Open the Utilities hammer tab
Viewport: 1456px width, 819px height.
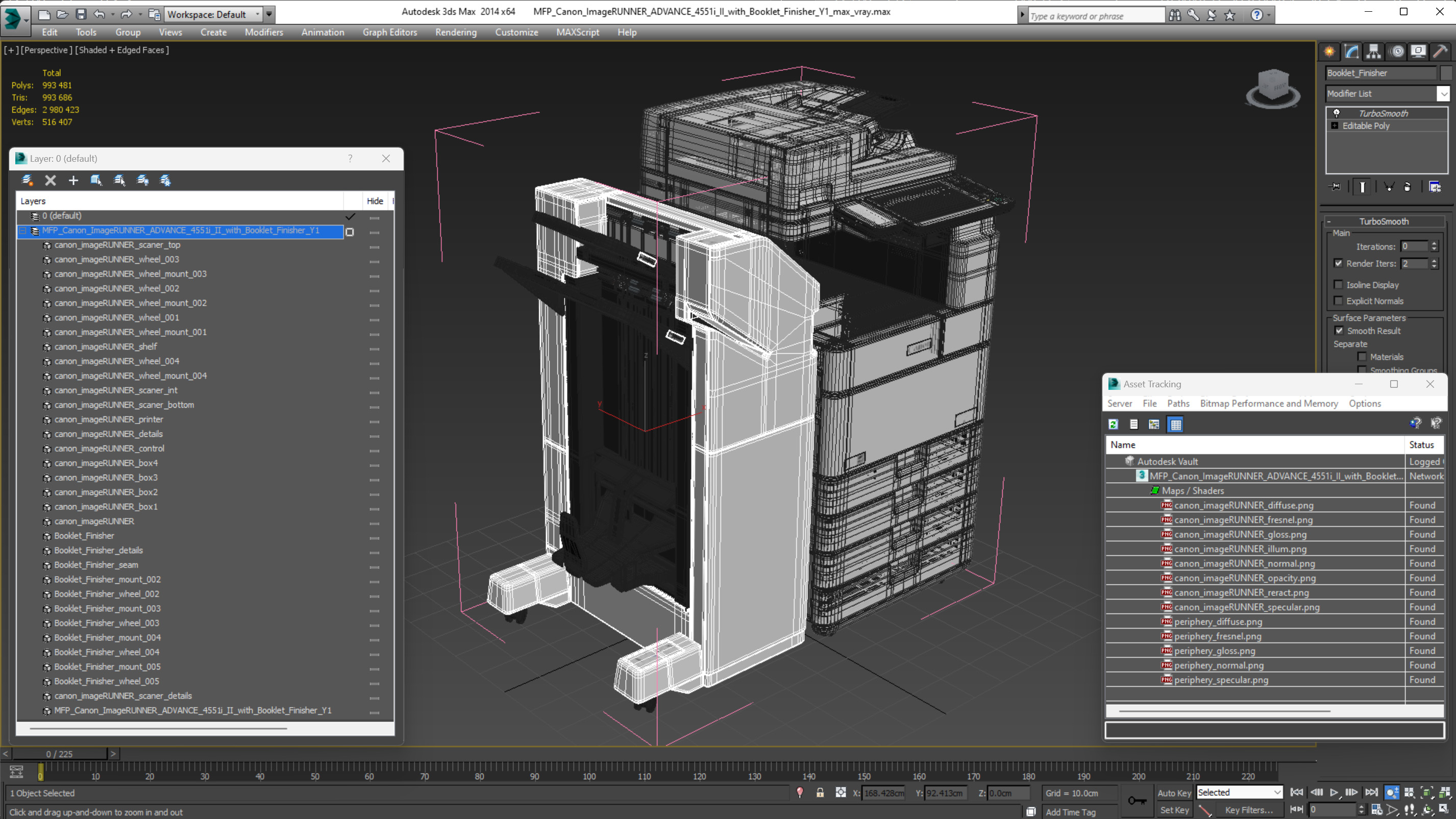(x=1440, y=52)
